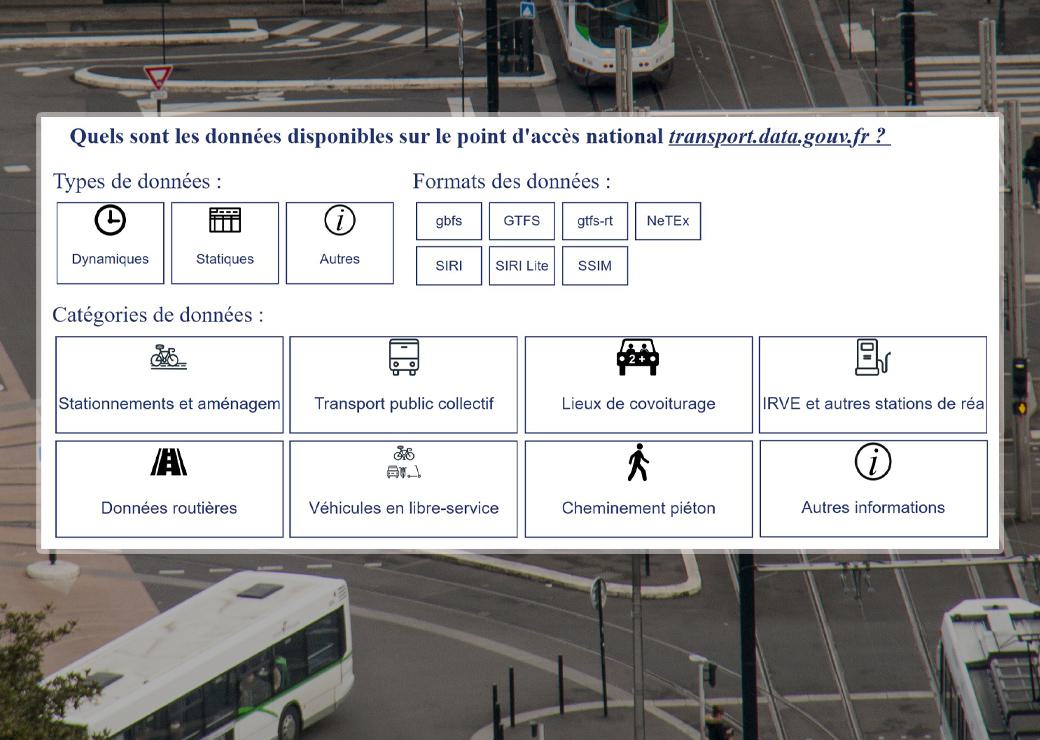Select the Lieux de covoiturage category card
The height and width of the screenshot is (740, 1040).
tap(638, 384)
